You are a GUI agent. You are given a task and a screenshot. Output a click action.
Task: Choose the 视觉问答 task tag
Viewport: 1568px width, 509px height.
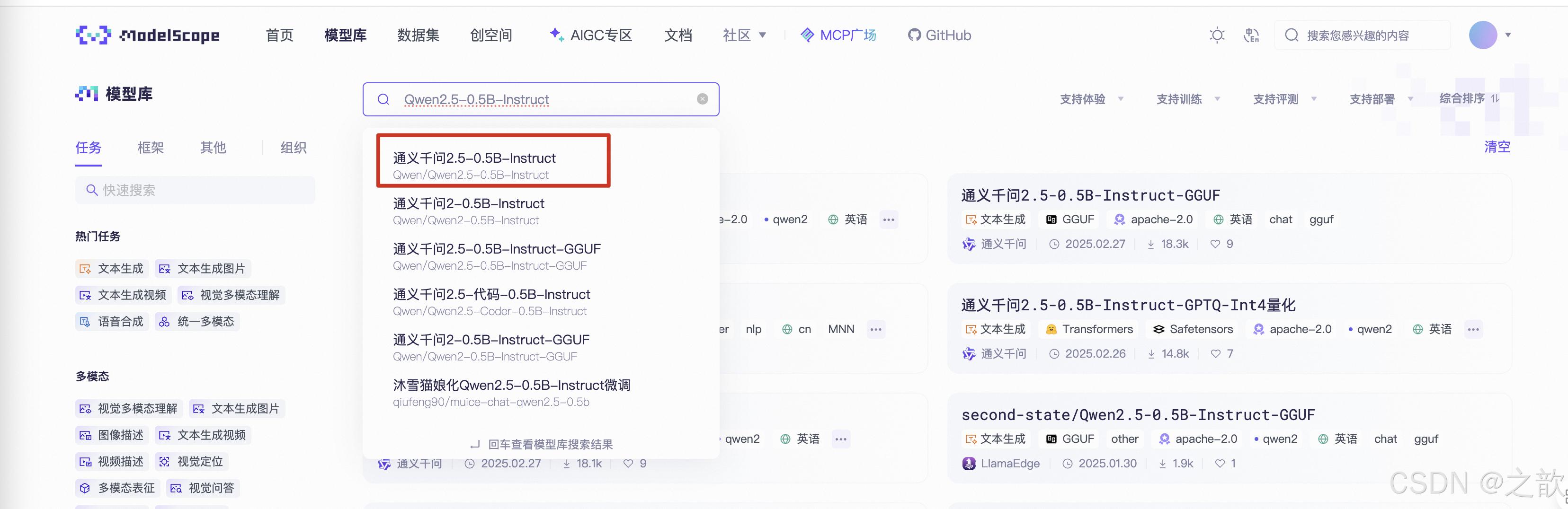click(203, 488)
